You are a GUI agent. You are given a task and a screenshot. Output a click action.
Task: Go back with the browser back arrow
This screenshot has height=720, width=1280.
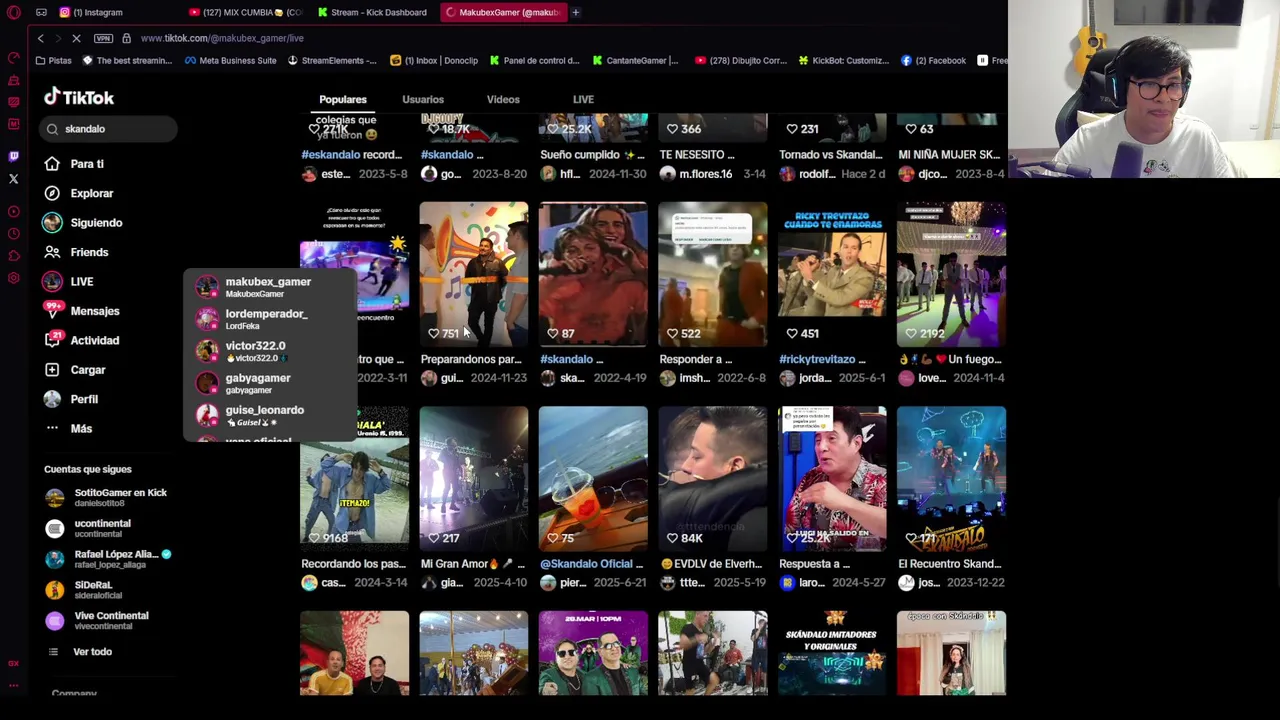pyautogui.click(x=40, y=38)
